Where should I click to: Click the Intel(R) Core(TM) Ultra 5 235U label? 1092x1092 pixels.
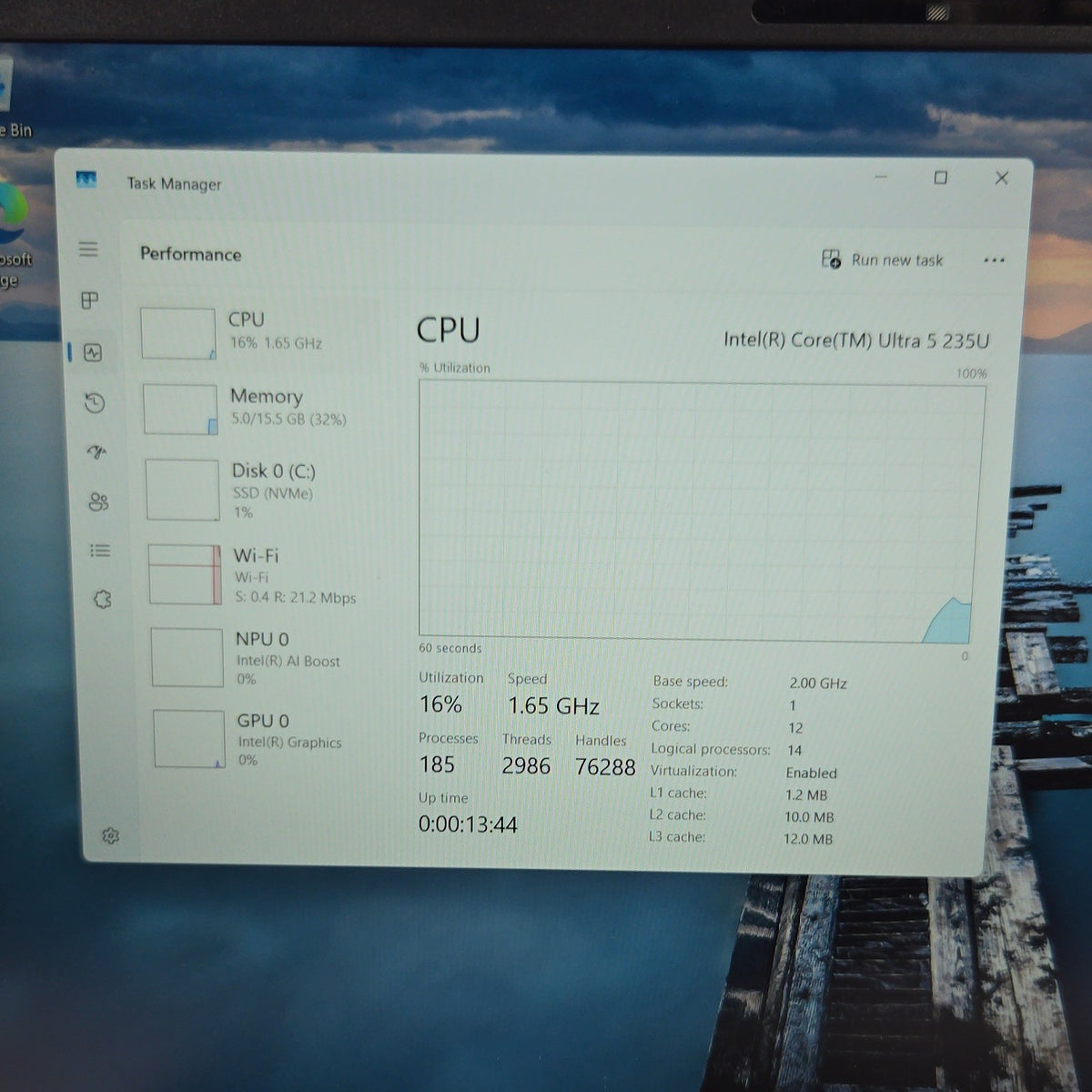(856, 340)
